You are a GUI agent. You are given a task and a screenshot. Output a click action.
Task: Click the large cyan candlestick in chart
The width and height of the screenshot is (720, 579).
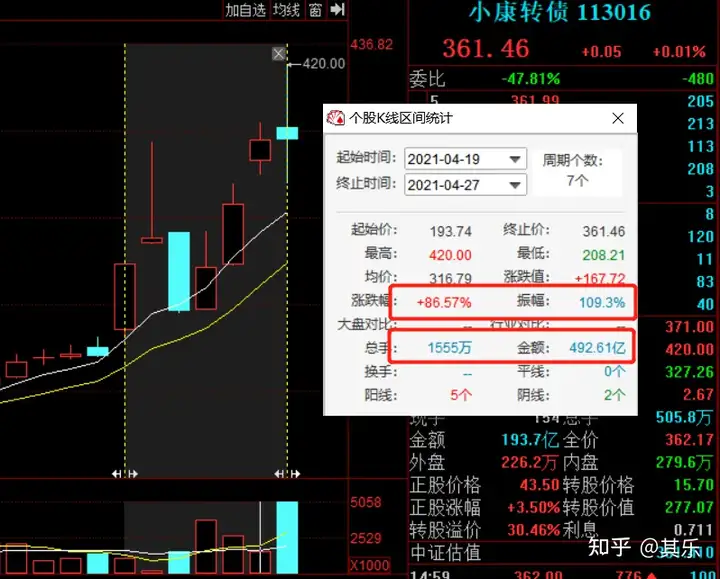pyautogui.click(x=179, y=271)
